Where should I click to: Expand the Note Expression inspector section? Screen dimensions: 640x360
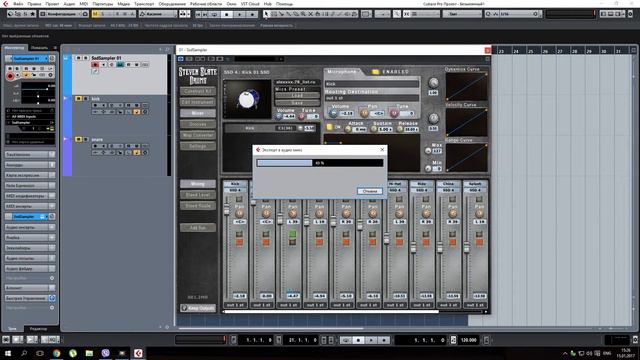point(30,185)
